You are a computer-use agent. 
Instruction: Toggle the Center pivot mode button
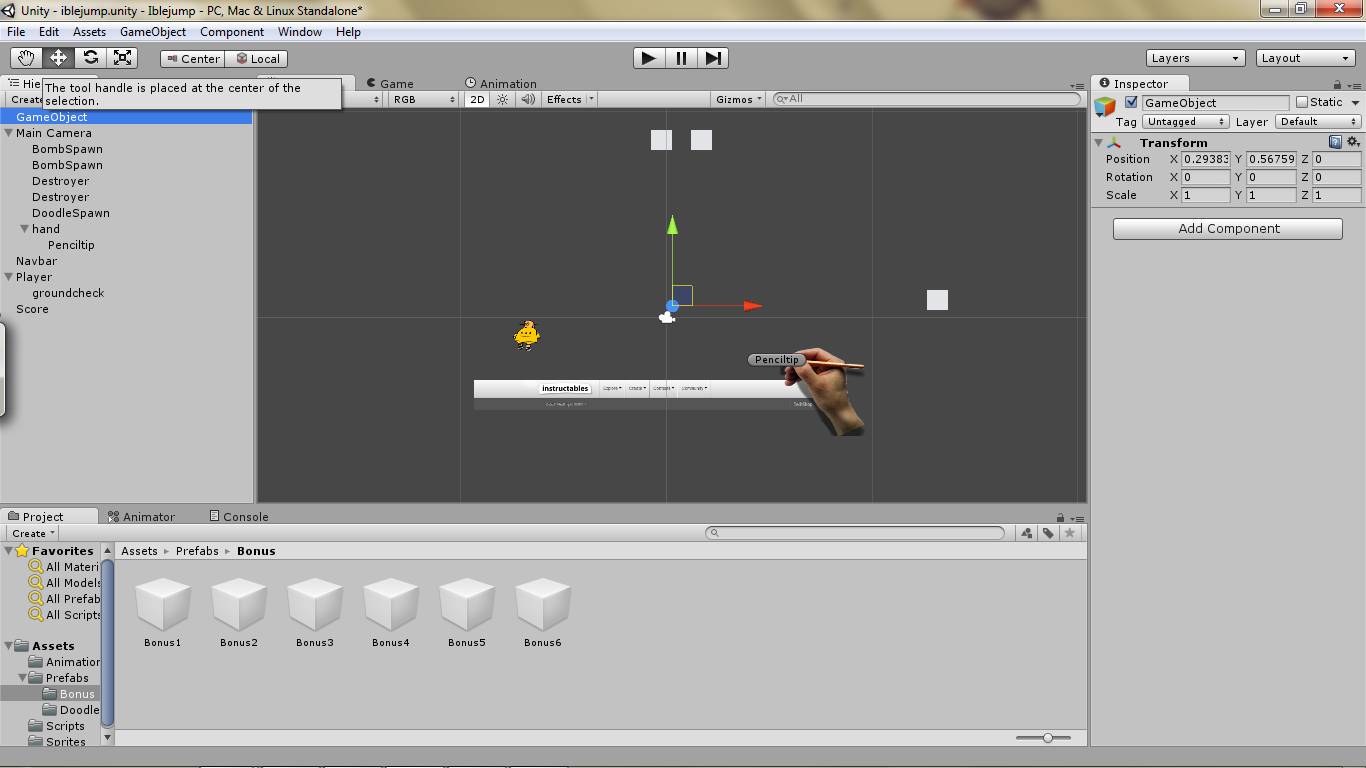coord(193,59)
